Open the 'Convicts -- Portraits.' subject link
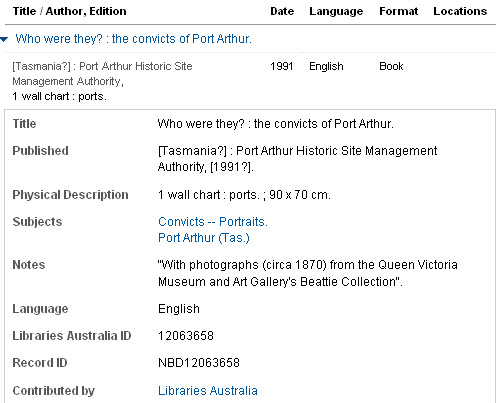Screen dimensions: 503x403 213,222
